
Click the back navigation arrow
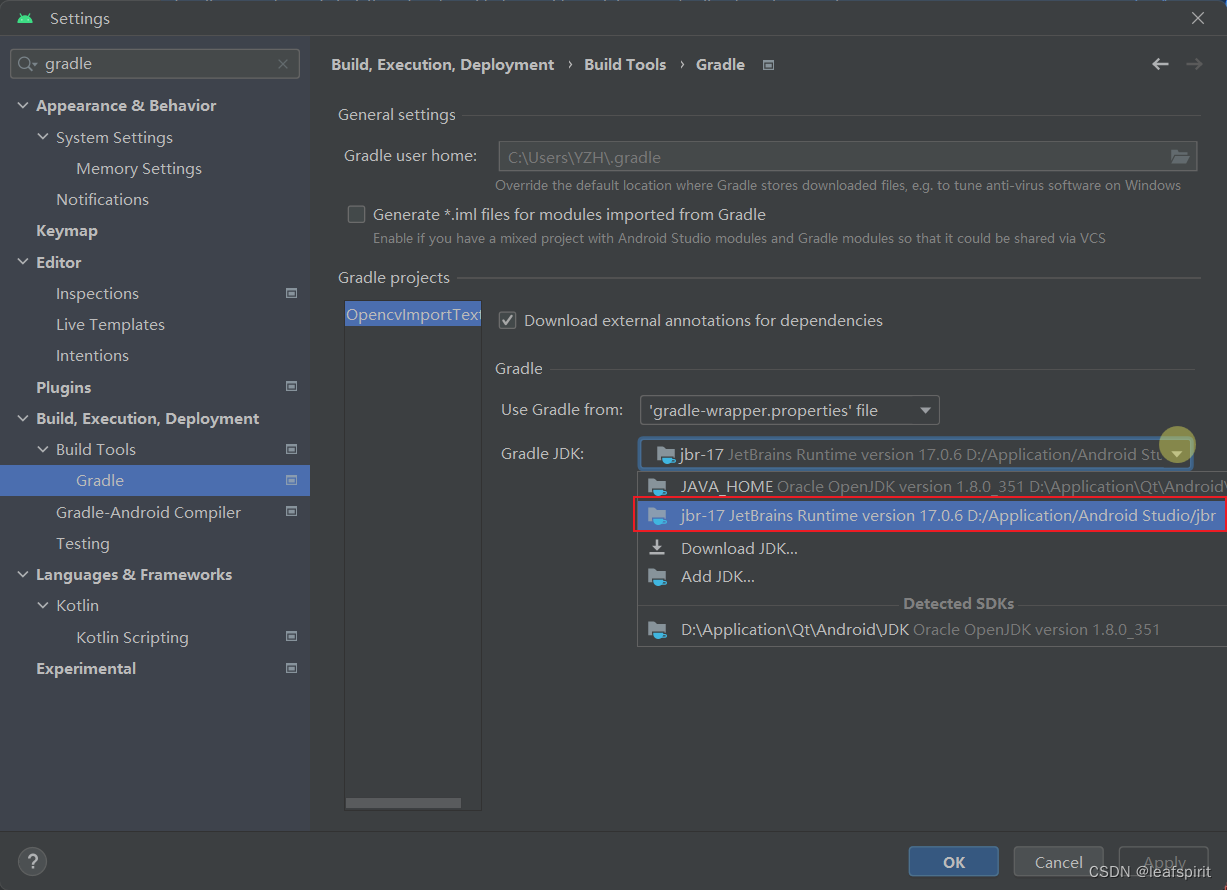(1160, 63)
